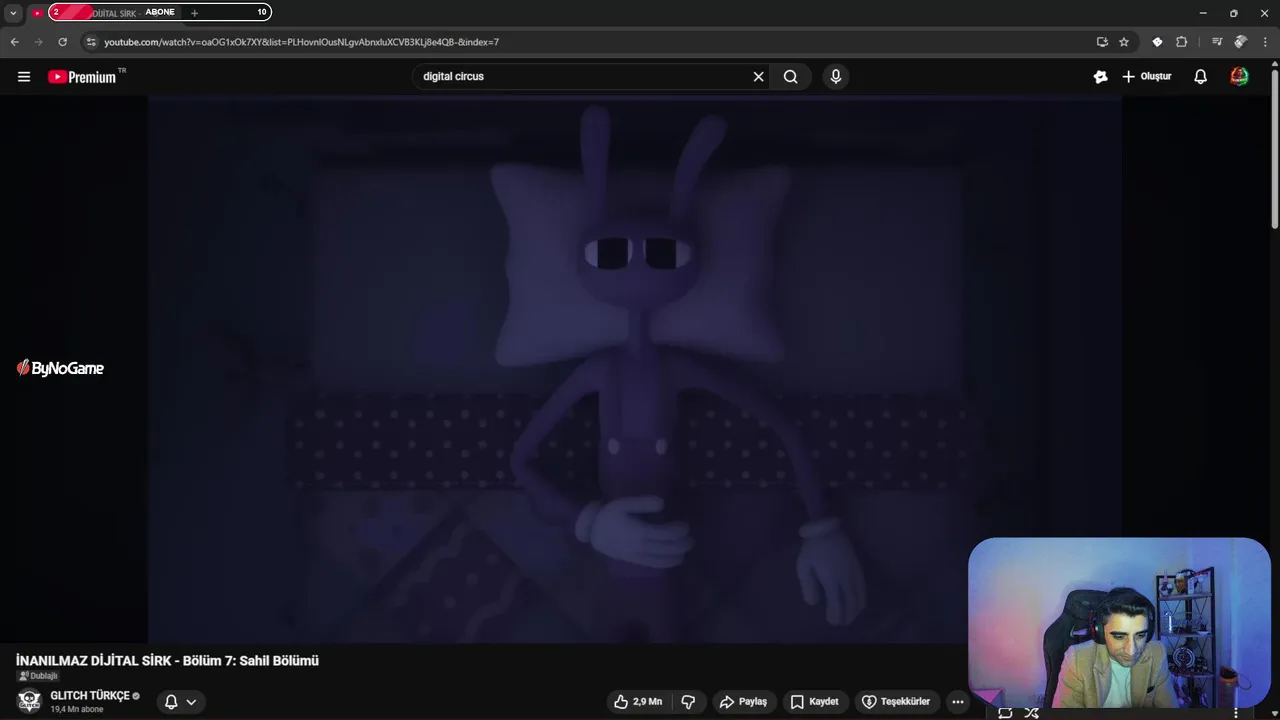The image size is (1280, 720).
Task: Open the GLITCH TÜRKÇE channel name link
Action: (x=90, y=696)
